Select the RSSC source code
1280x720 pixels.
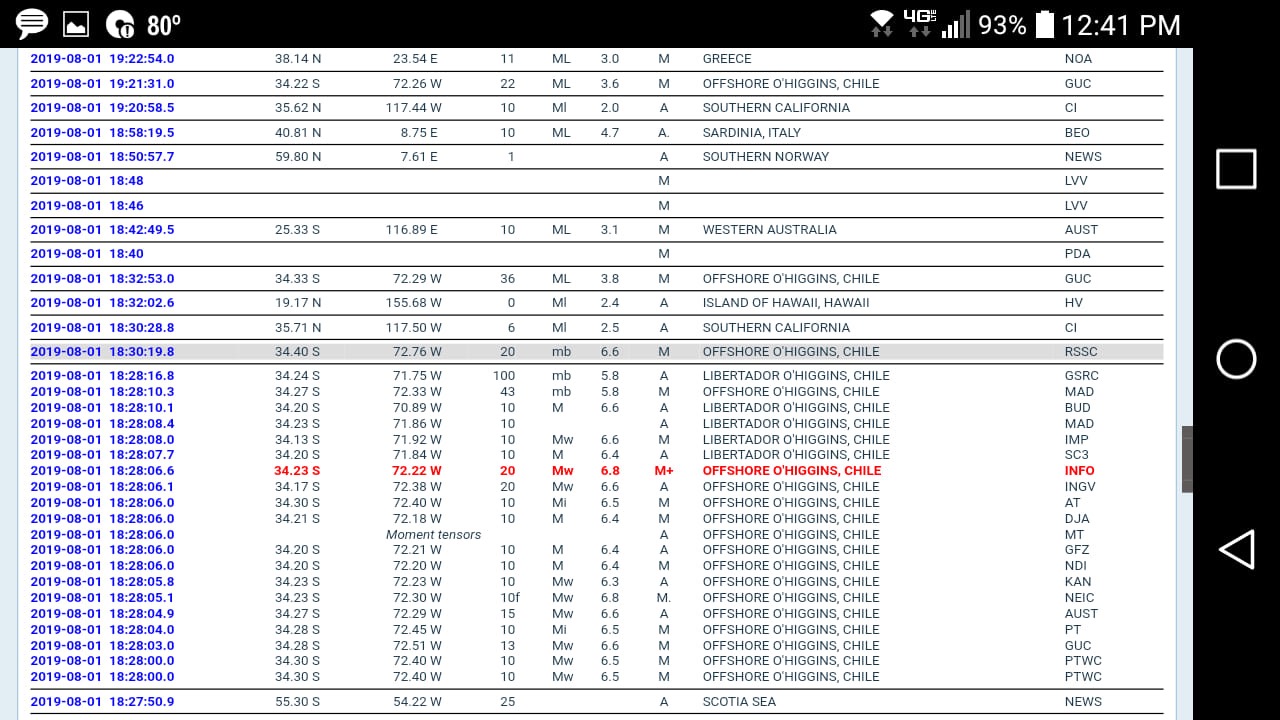(x=1081, y=352)
